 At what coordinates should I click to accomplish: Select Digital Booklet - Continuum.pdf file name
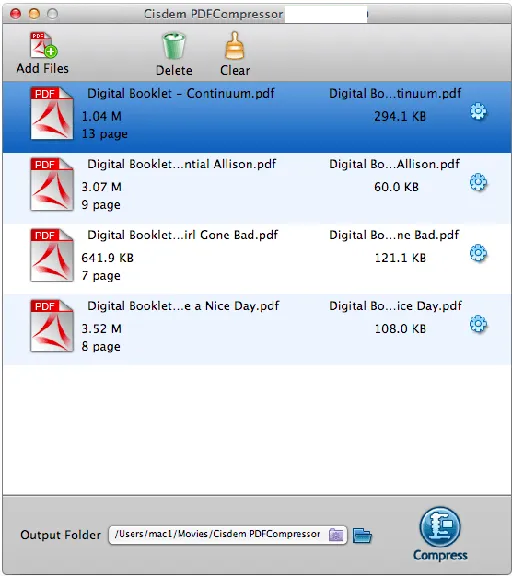click(x=181, y=93)
